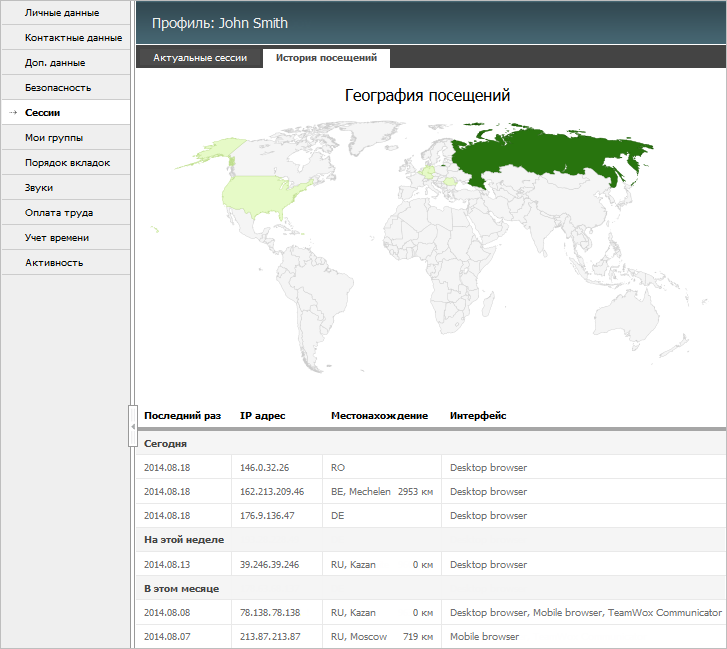
Task: Click Mobile browser in 213.87.213.87 row
Action: 485,636
